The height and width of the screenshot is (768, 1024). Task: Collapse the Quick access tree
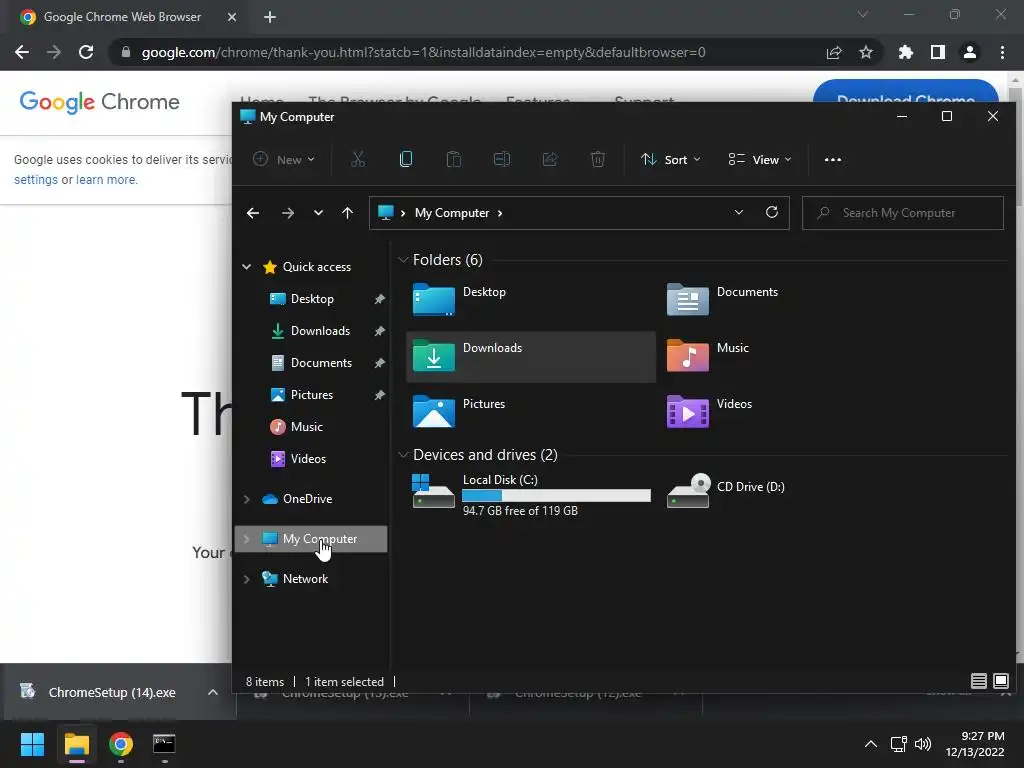[x=247, y=266]
